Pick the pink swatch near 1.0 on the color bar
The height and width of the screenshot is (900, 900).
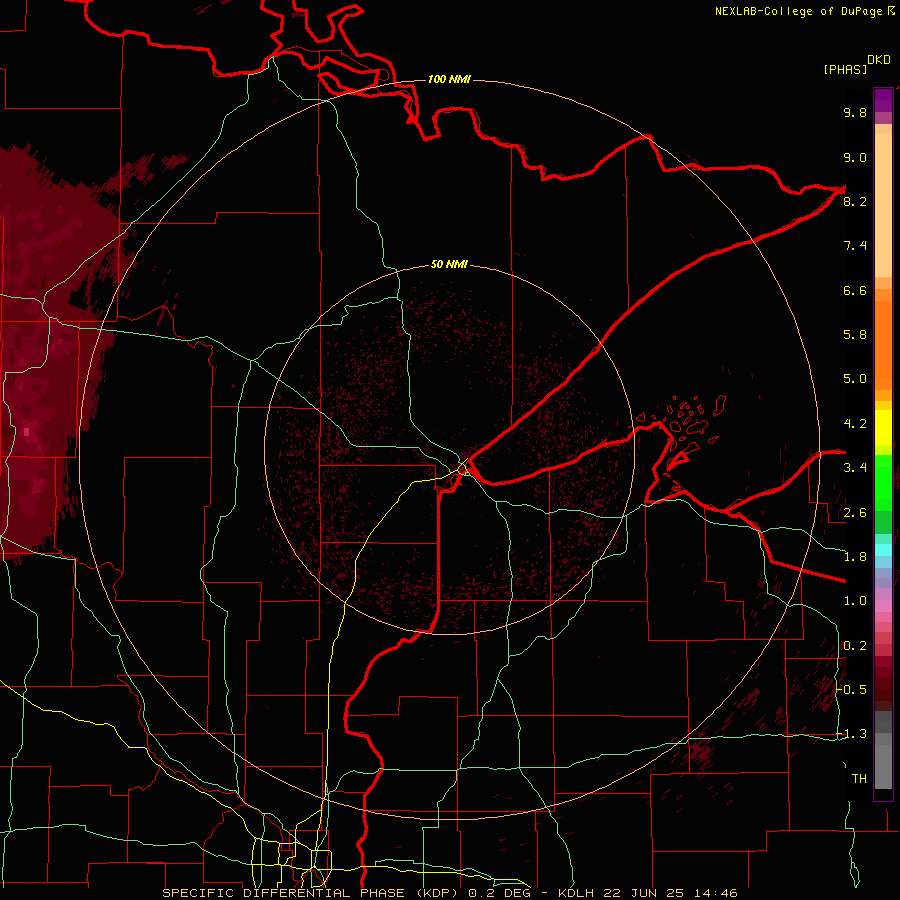point(883,606)
